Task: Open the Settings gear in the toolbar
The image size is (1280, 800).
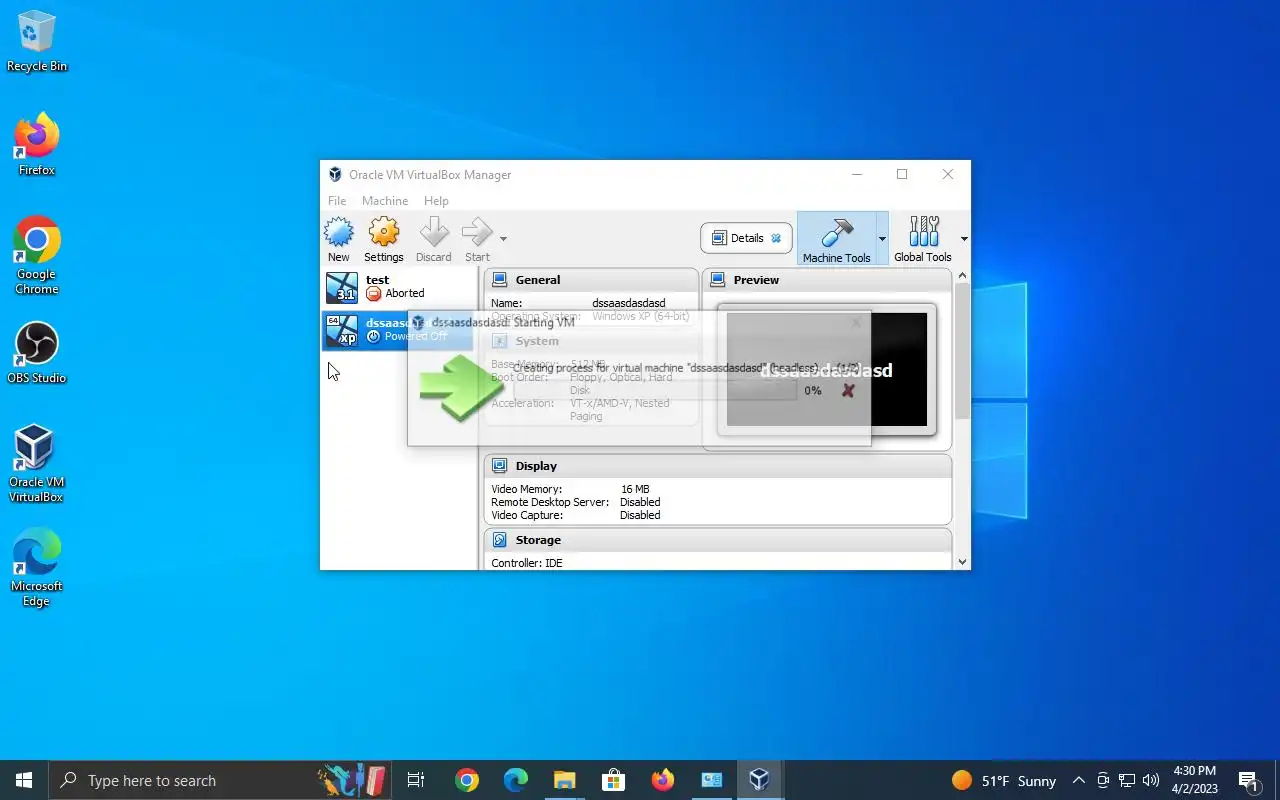Action: [384, 240]
